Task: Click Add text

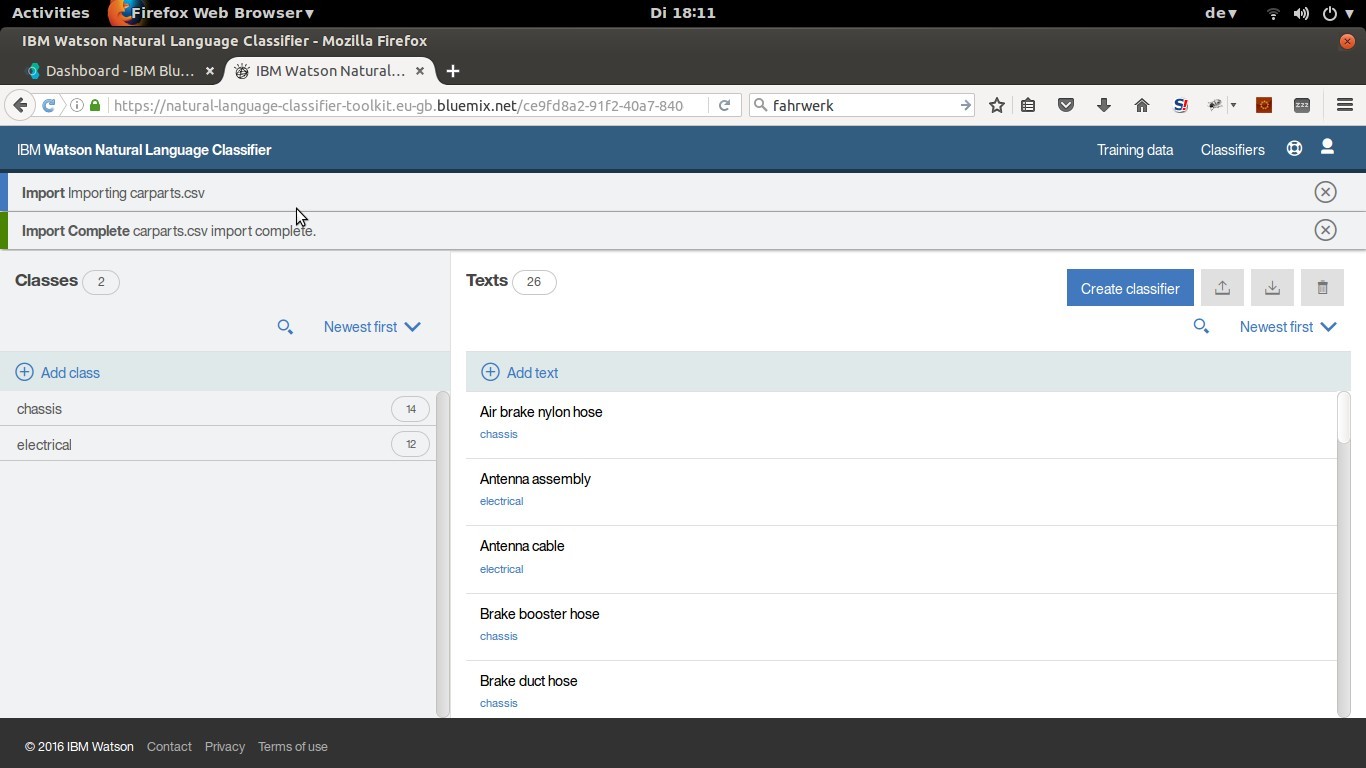Action: [x=520, y=372]
